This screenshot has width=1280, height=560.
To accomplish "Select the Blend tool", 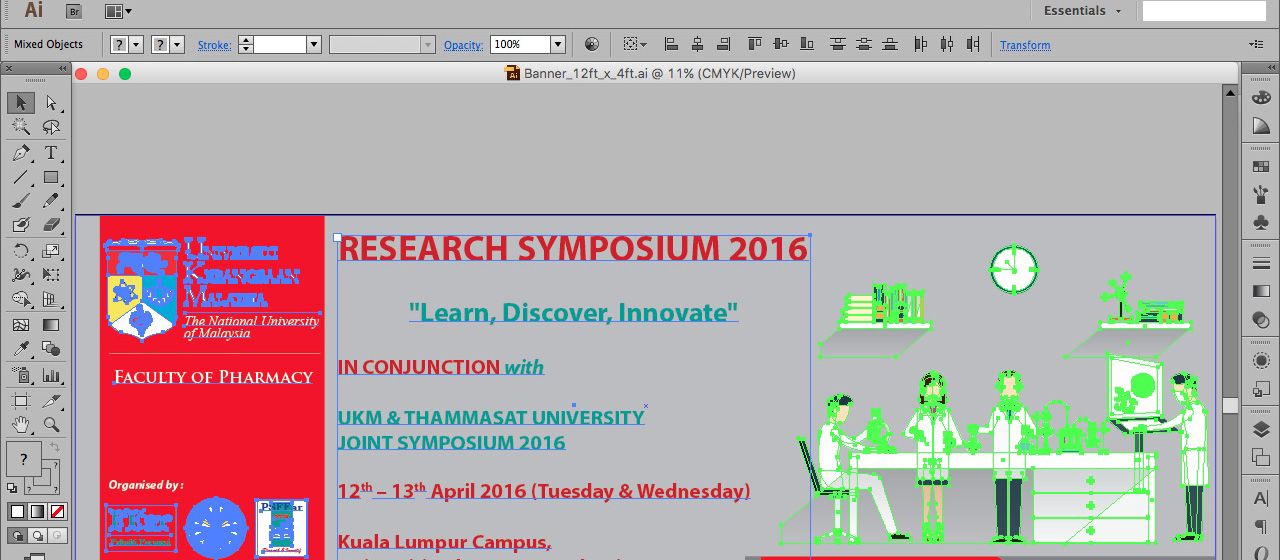I will 51,349.
